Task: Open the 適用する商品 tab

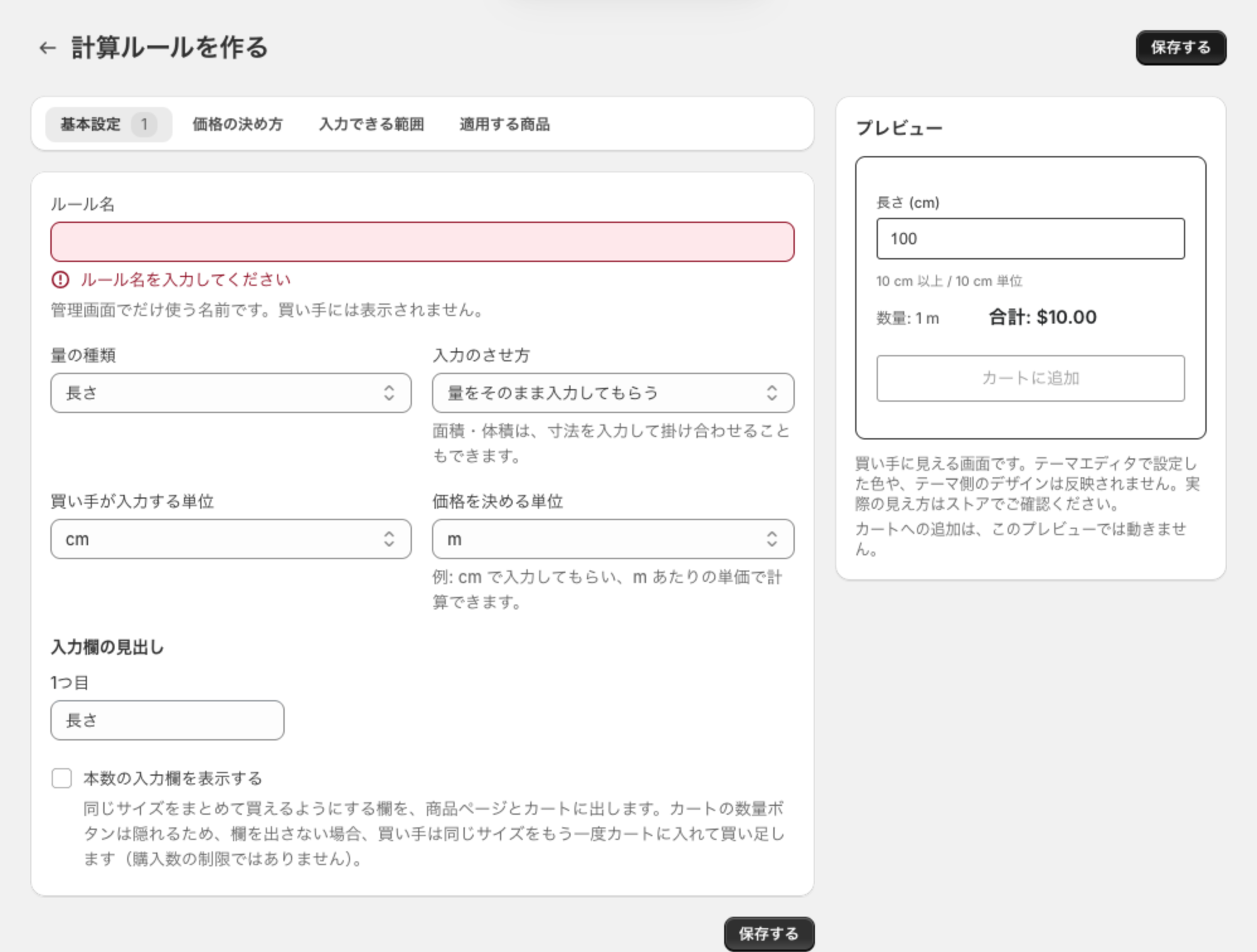Action: (504, 124)
